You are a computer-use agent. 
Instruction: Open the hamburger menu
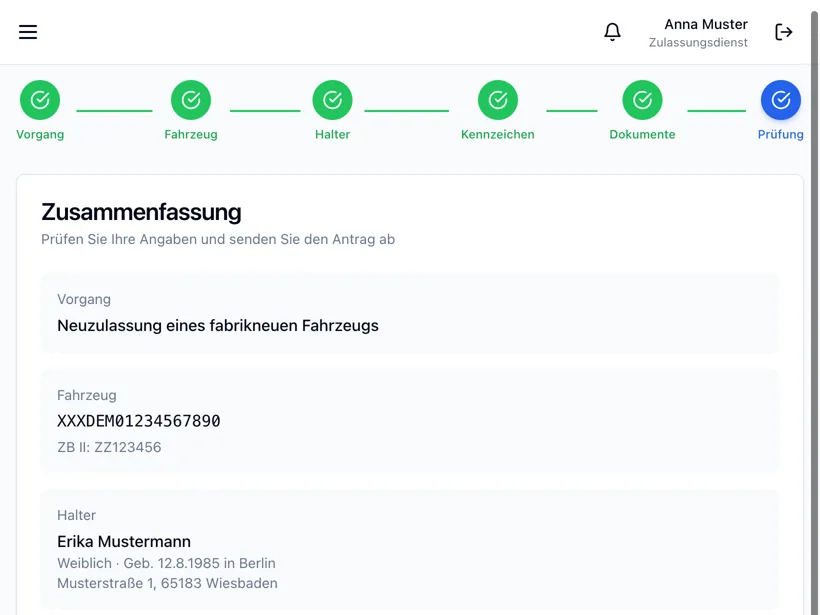tap(28, 32)
